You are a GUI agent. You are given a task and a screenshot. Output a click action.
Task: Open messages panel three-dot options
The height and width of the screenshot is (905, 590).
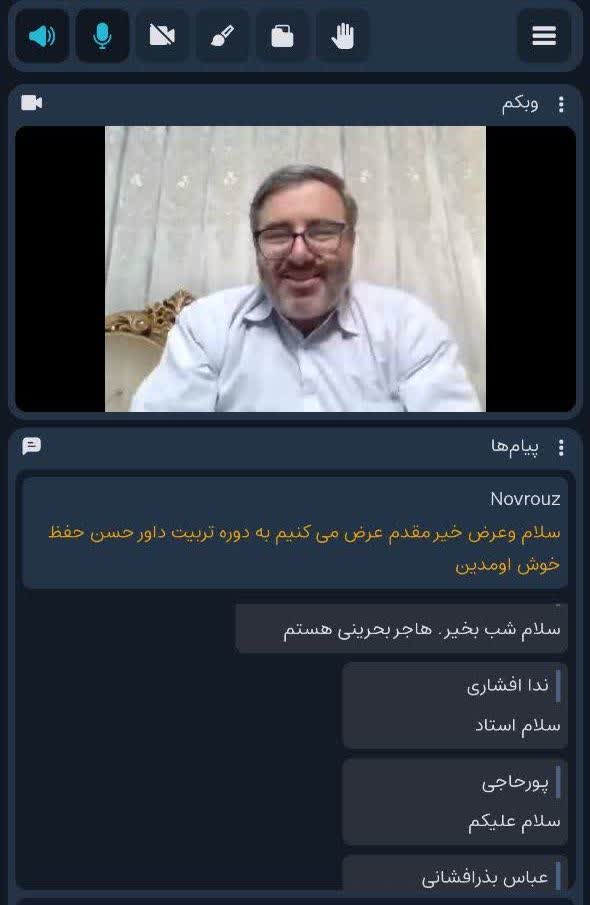(x=561, y=447)
